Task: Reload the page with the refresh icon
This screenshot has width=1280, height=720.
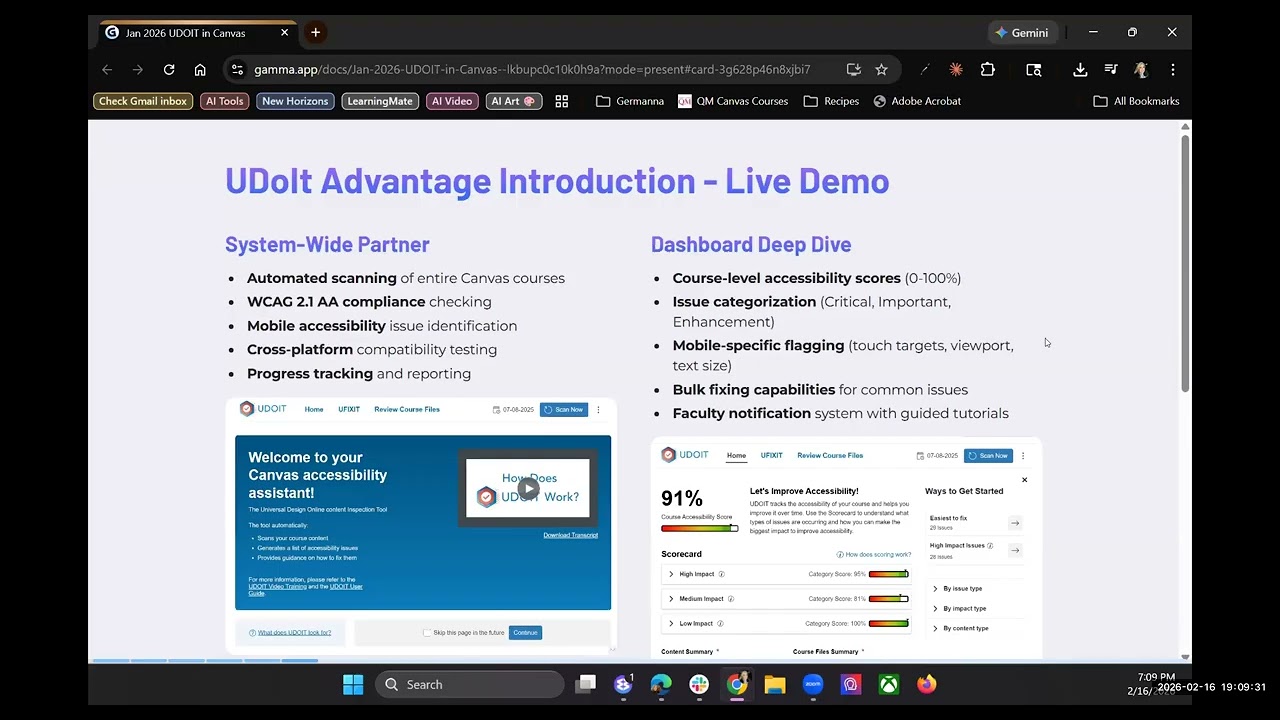Action: click(169, 70)
